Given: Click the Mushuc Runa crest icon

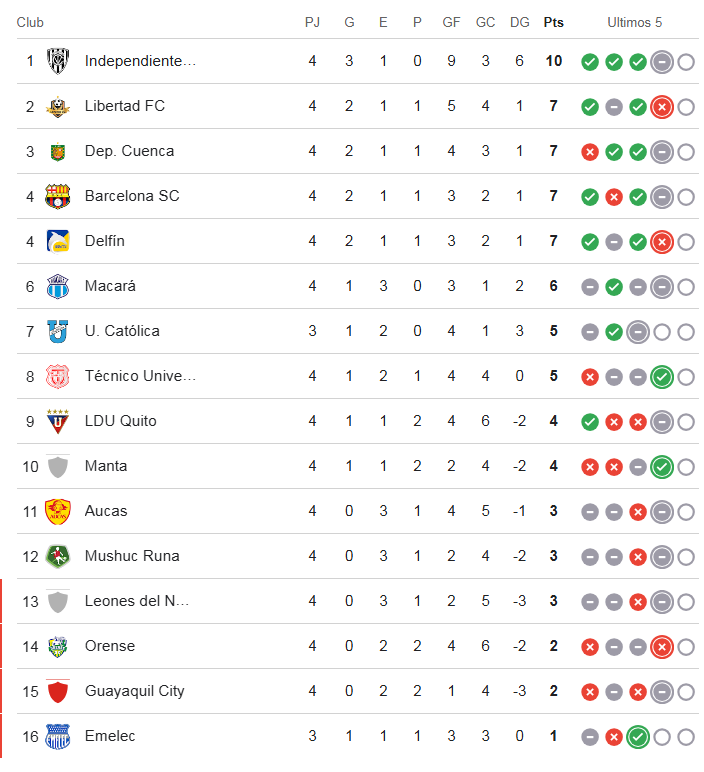Looking at the screenshot, I should [58, 556].
